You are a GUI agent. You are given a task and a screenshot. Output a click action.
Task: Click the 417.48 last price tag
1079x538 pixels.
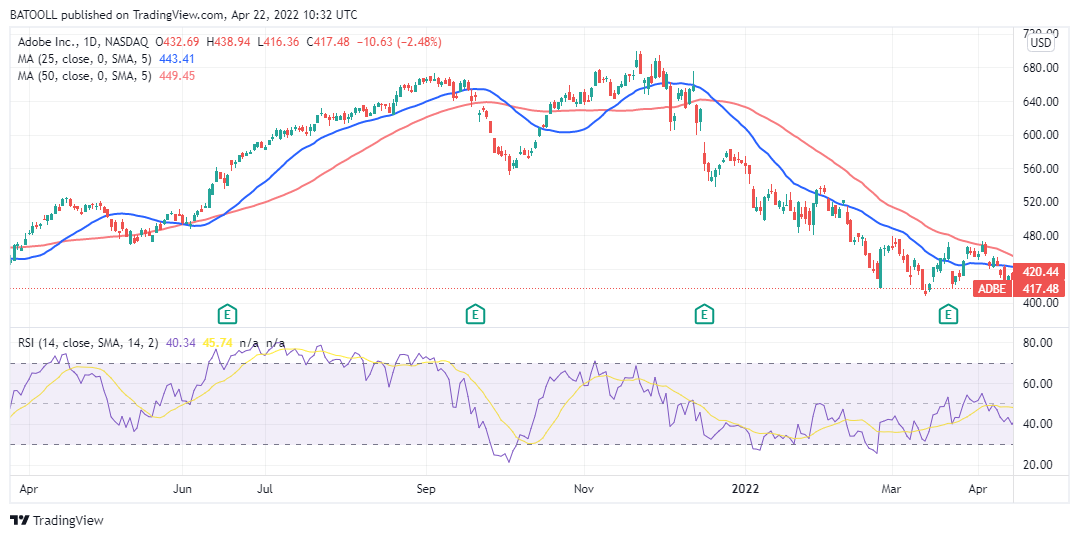point(1039,288)
